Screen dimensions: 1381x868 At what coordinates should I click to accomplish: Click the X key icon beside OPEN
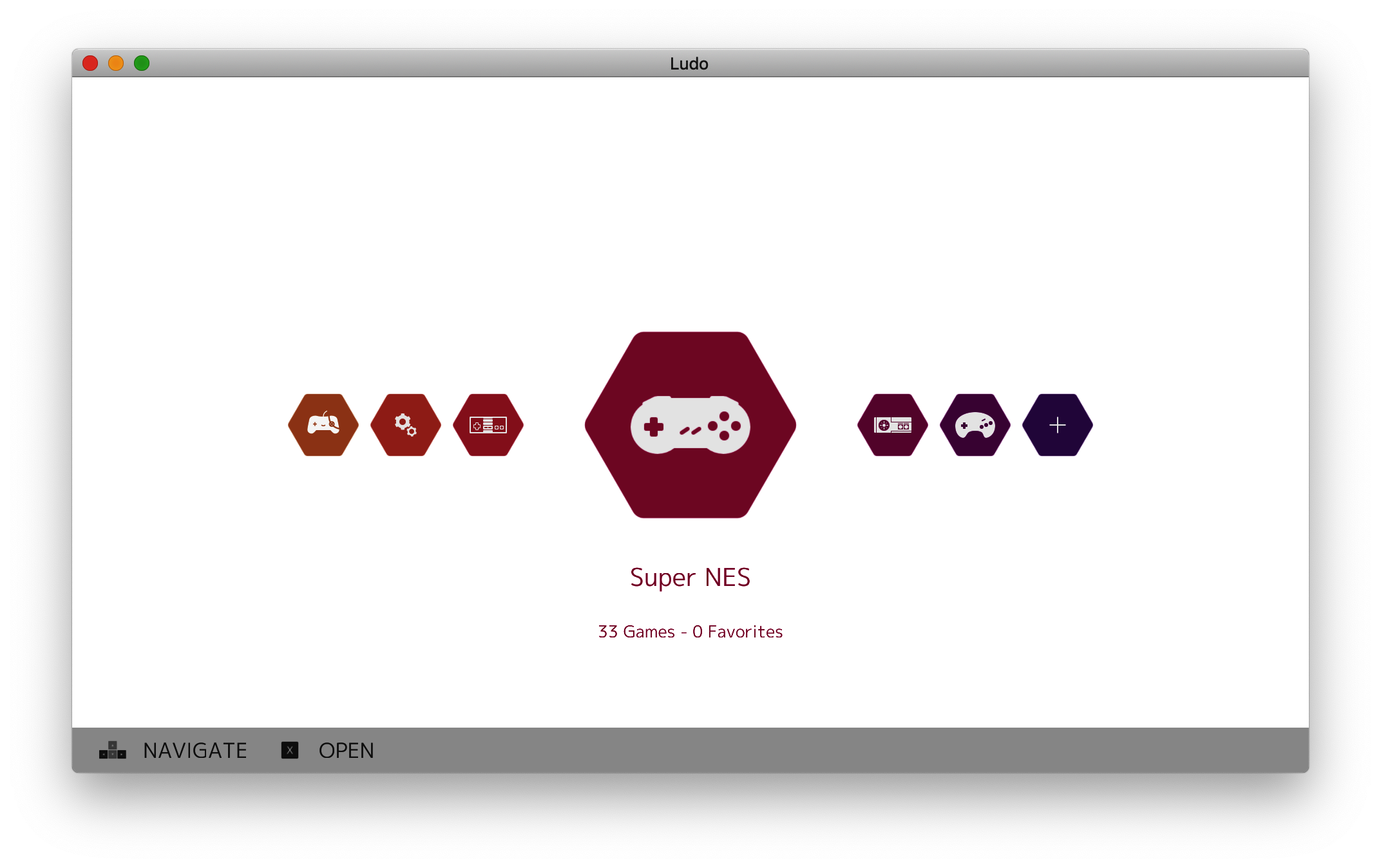tap(290, 750)
